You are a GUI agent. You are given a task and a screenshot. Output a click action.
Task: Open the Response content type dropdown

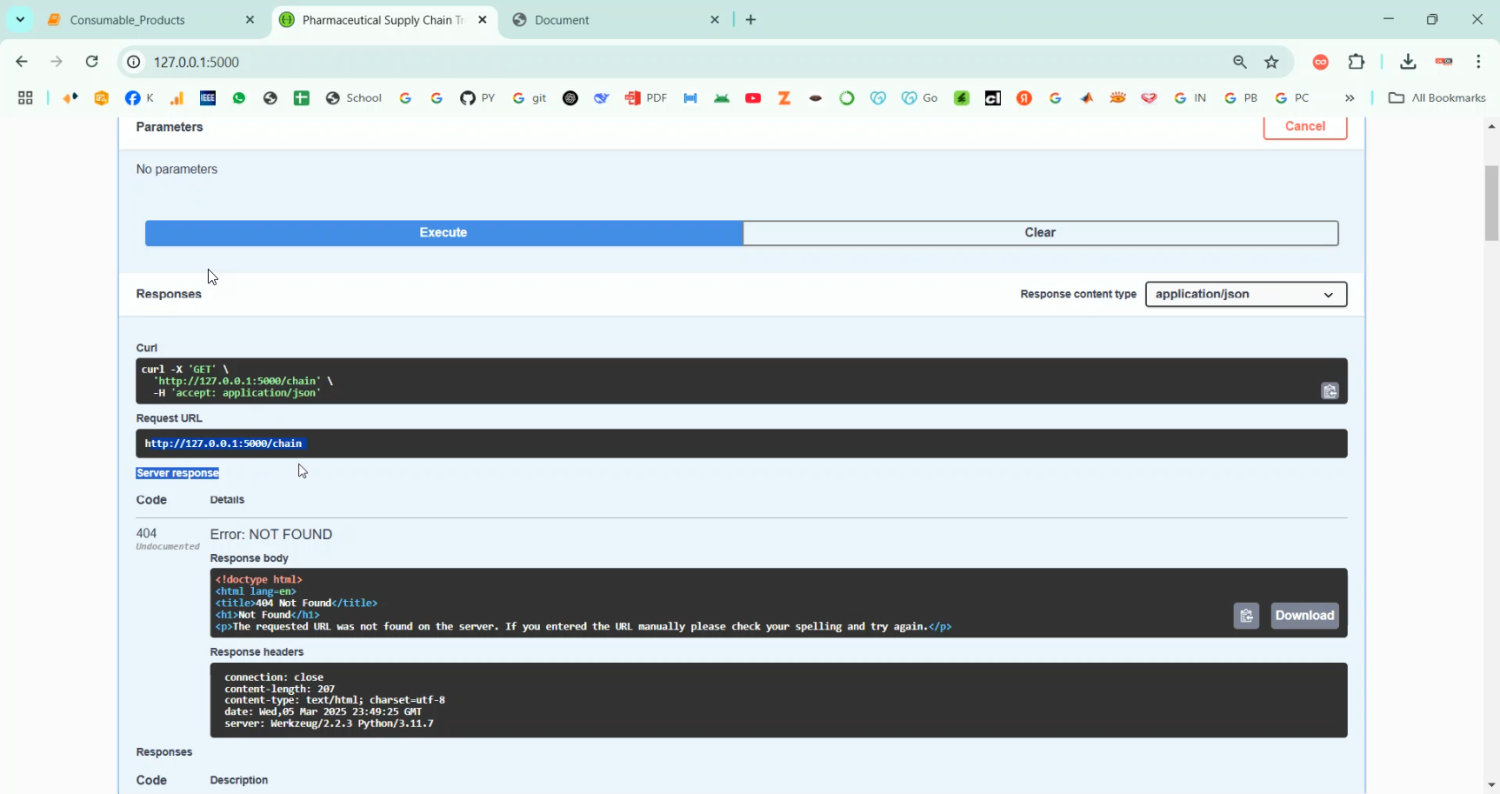coord(1245,294)
